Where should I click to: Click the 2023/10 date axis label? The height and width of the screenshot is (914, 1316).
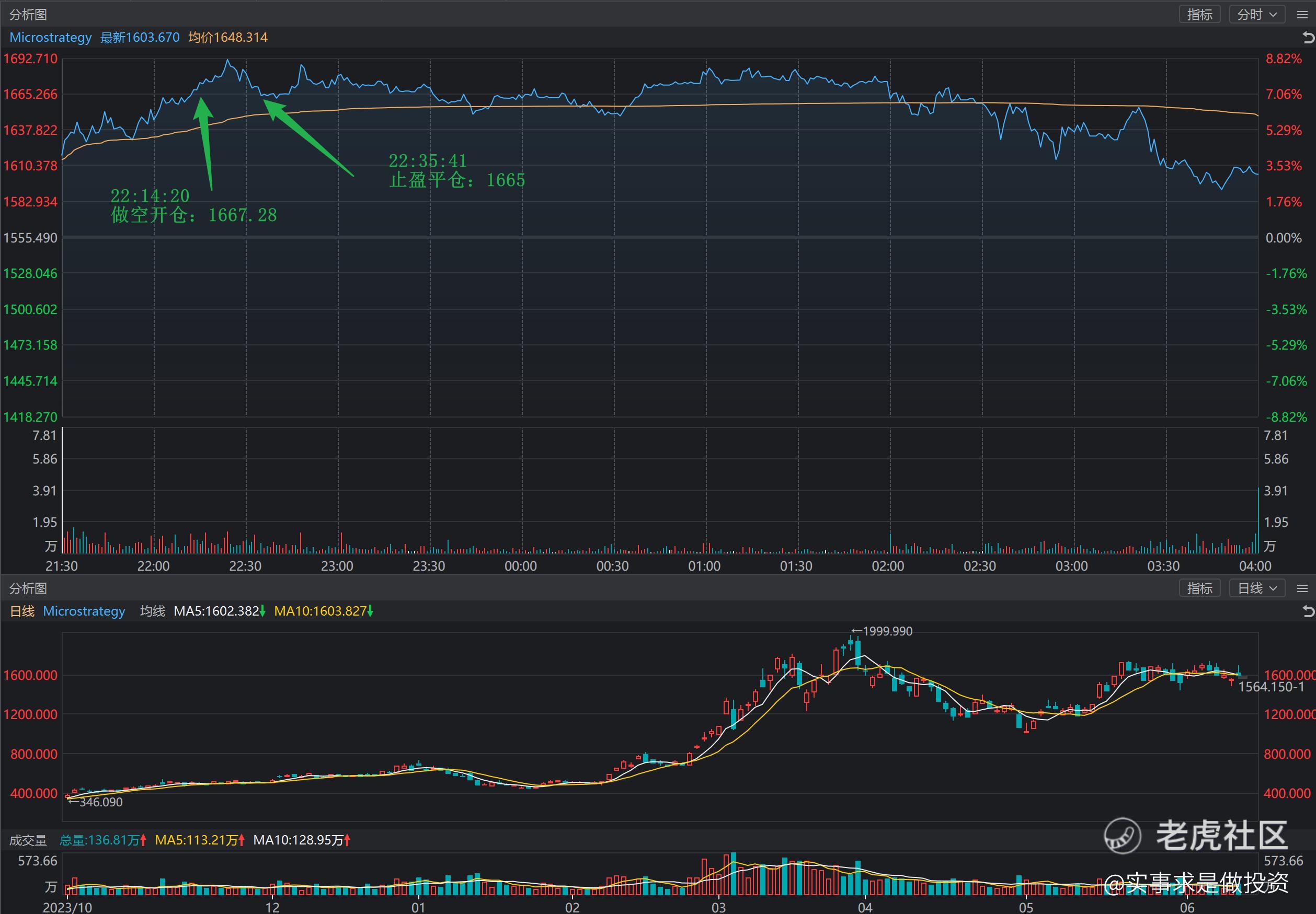(67, 908)
